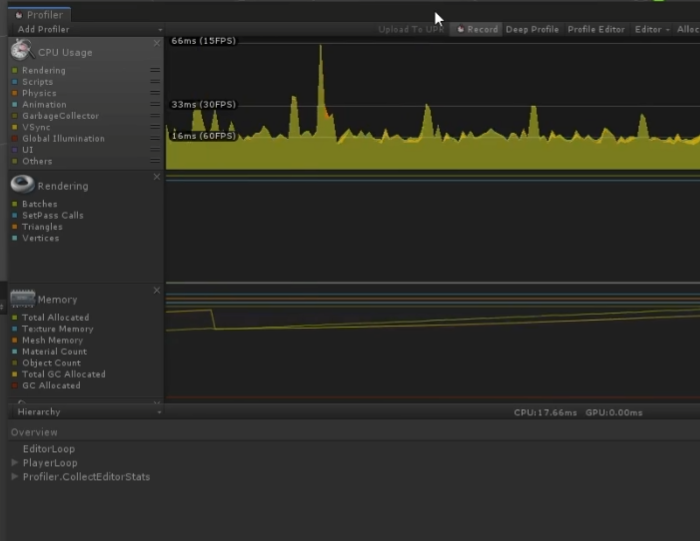Viewport: 700px width, 541px height.
Task: Enable Deep Profile
Action: 532,29
